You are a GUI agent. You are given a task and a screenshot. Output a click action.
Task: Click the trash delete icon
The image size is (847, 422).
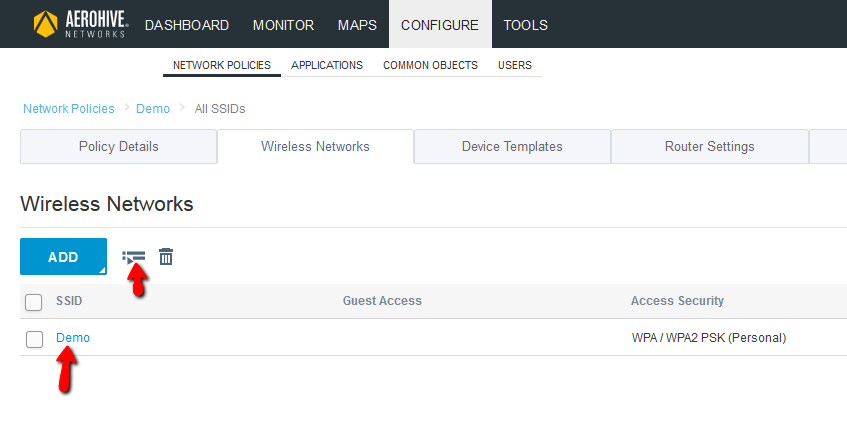coord(166,257)
